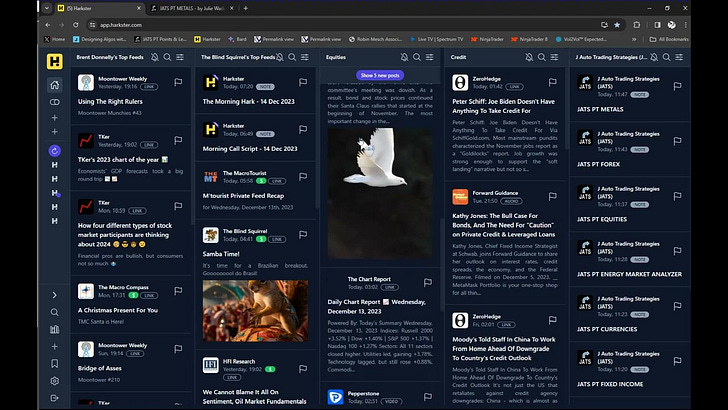Image resolution: width=728 pixels, height=410 pixels.
Task: Click the Forward Guidance avatar
Action: coord(460,197)
